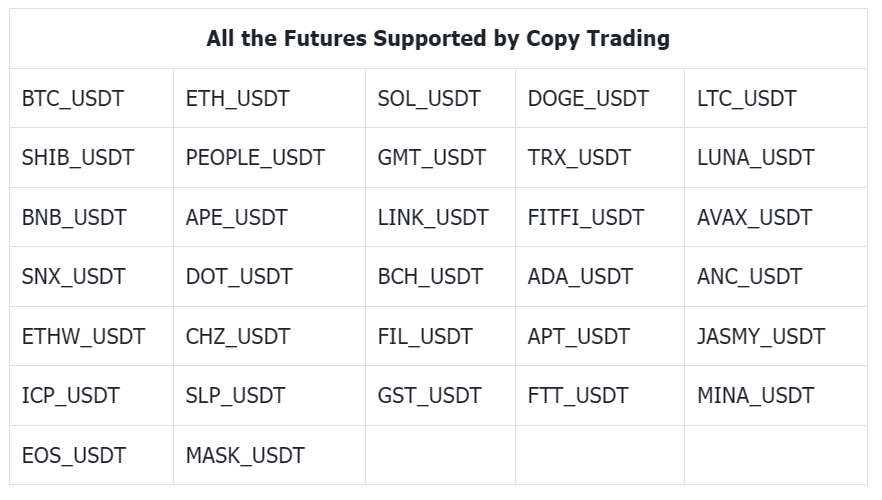Select the ETHW_USDT futures pair
The image size is (882, 500).
83,337
